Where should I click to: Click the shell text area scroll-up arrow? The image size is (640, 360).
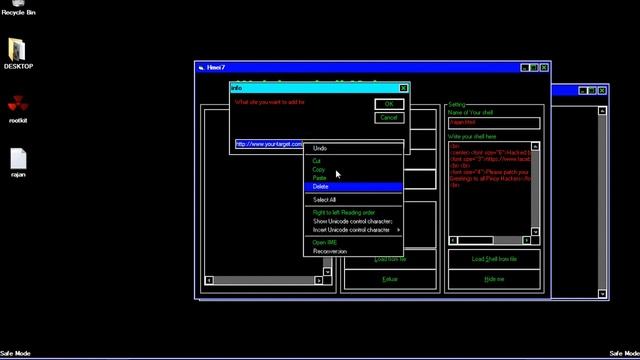[x=535, y=147]
